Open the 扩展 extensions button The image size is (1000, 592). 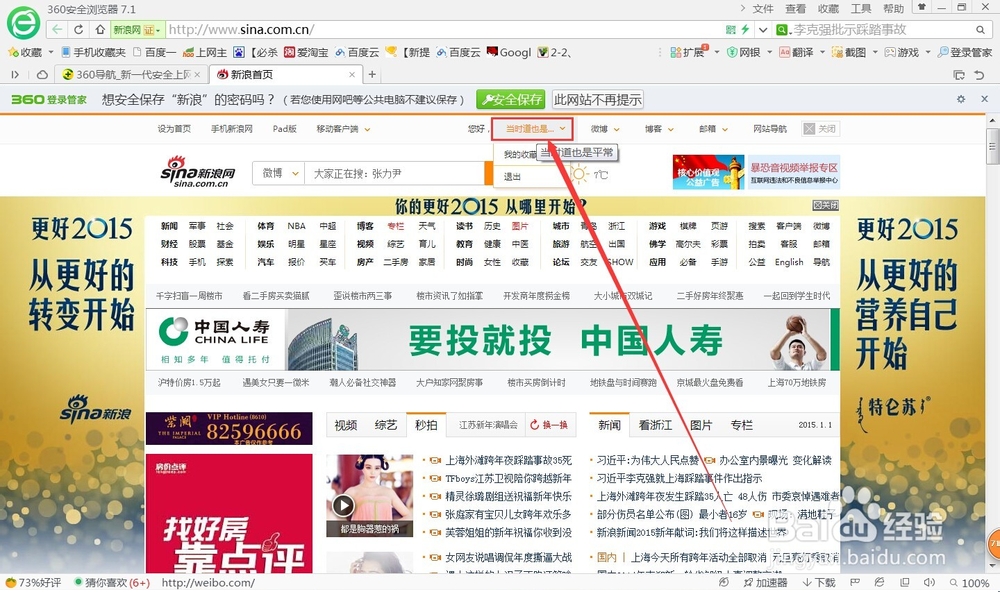pyautogui.click(x=688, y=52)
